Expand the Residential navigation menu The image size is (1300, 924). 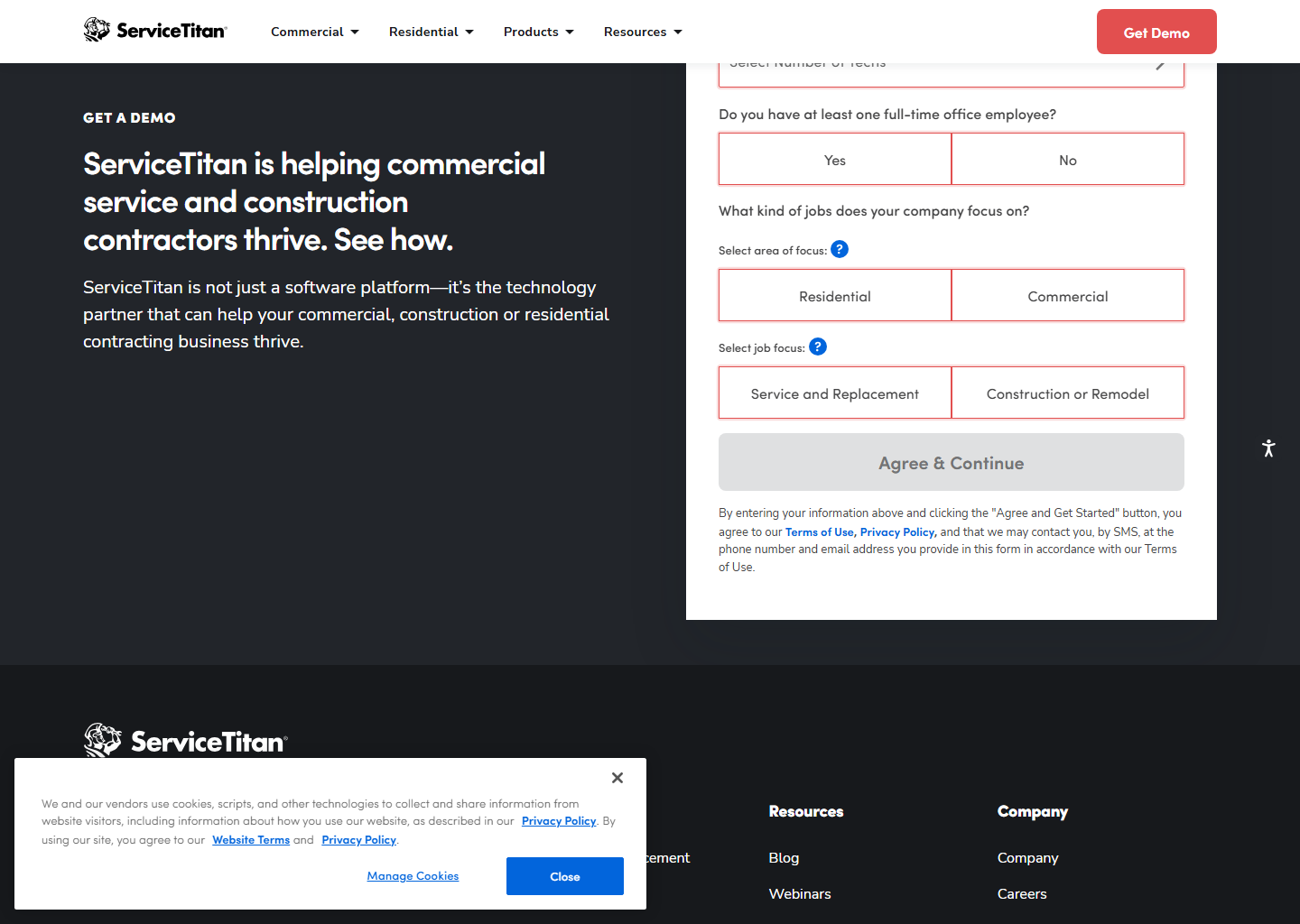[x=432, y=32]
